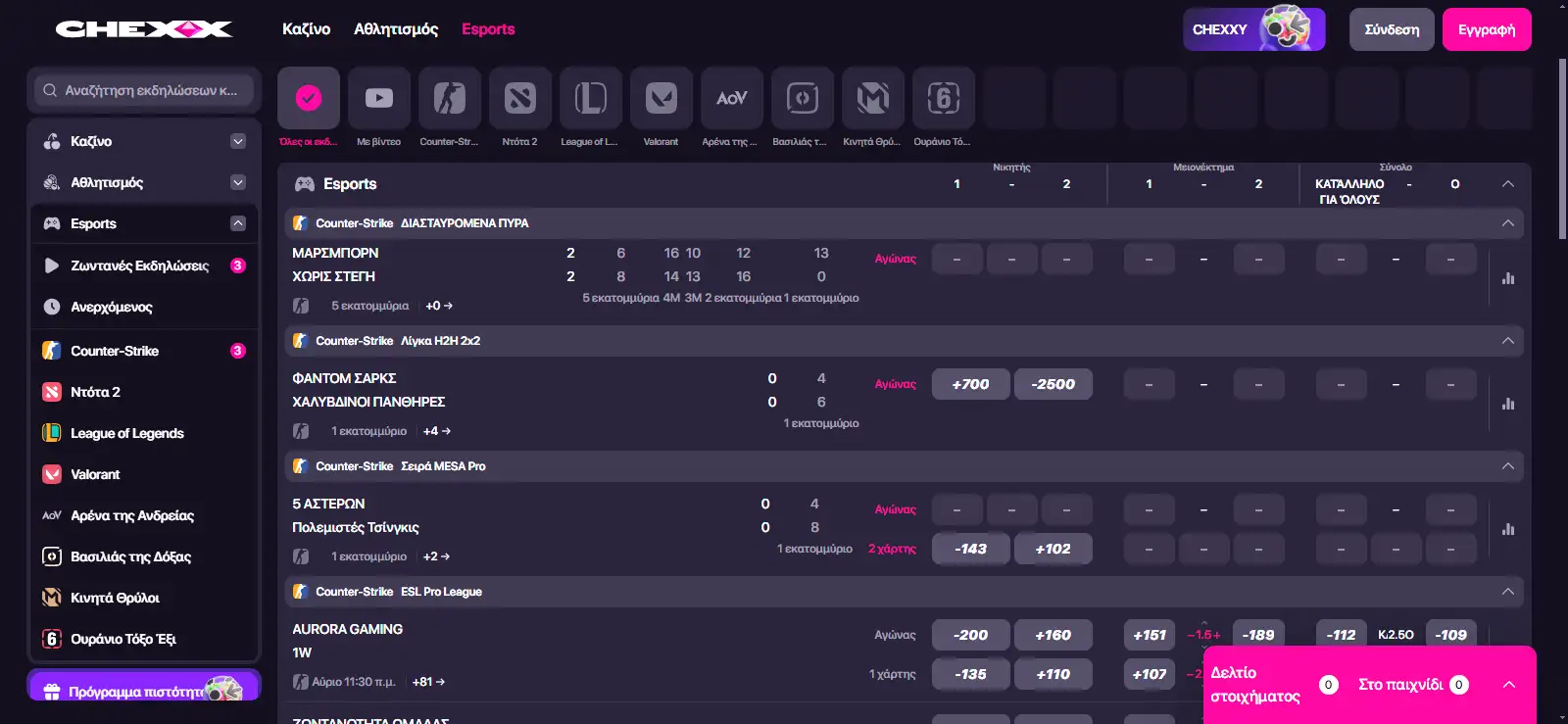Image resolution: width=1568 pixels, height=724 pixels.
Task: Select the Rainbow Six filter icon
Action: (944, 98)
